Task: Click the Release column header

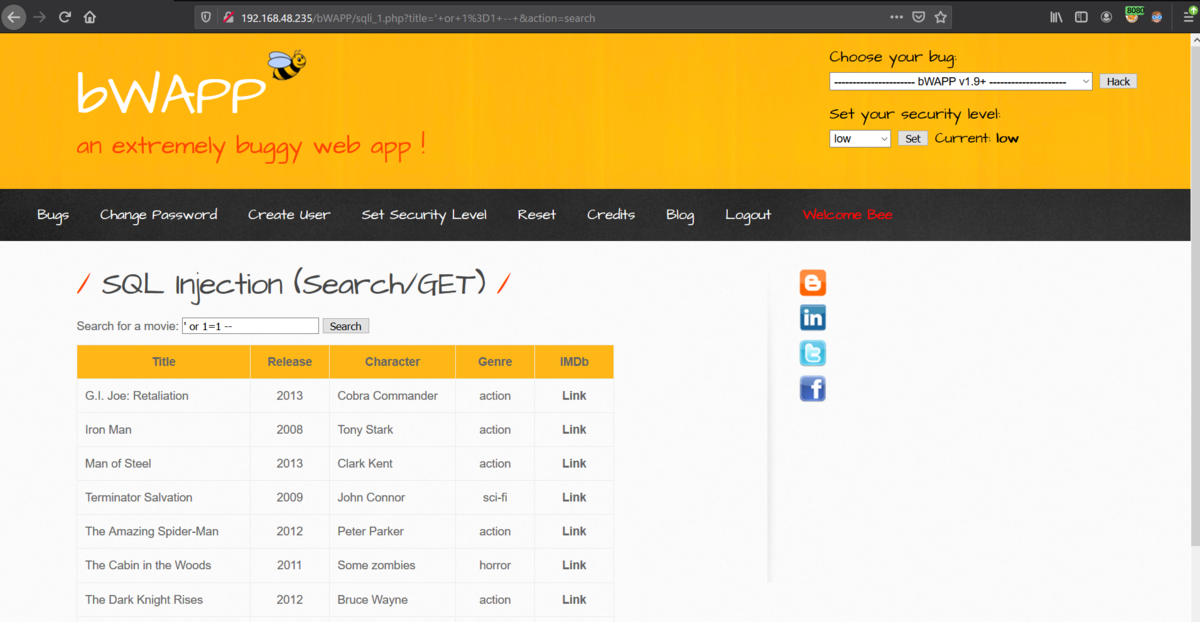Action: click(x=290, y=362)
